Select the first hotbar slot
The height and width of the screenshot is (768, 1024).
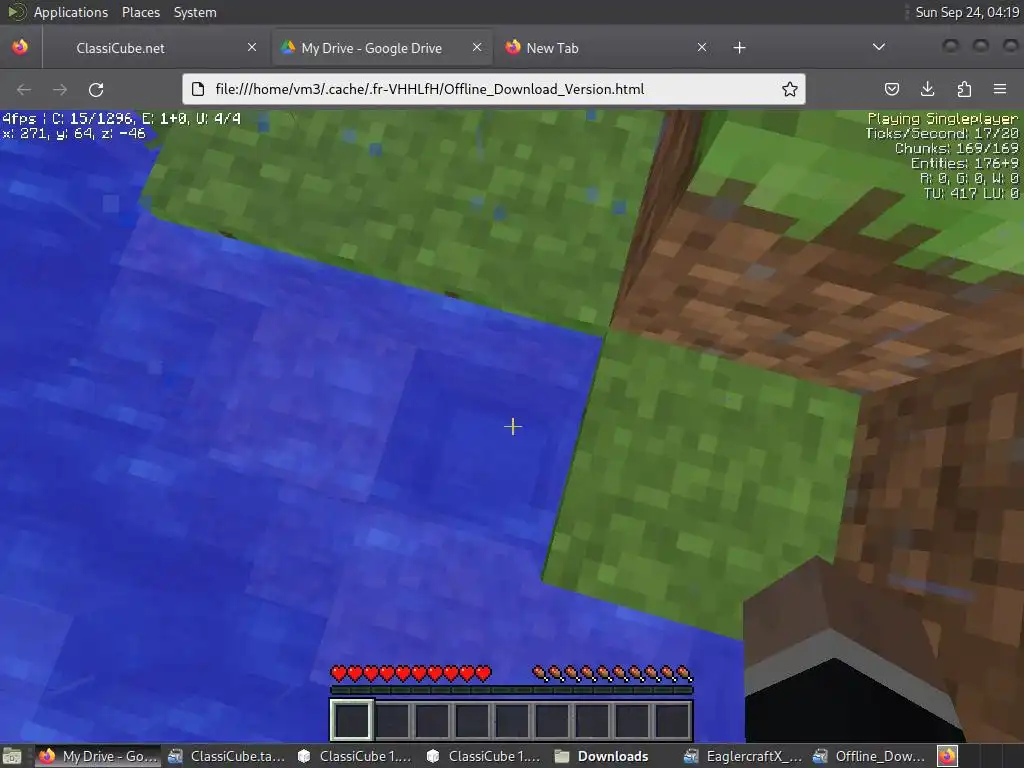point(352,719)
